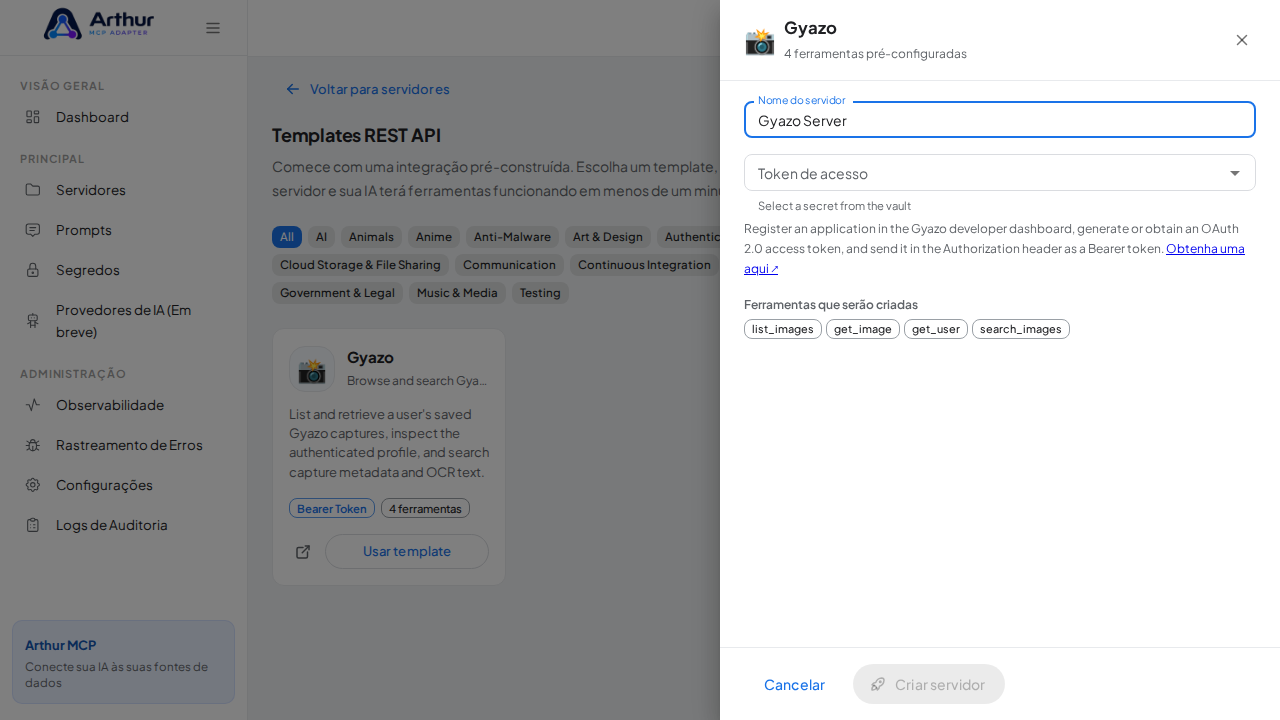Click the get_image tool chip
Screen dimensions: 1280x720
863,329
